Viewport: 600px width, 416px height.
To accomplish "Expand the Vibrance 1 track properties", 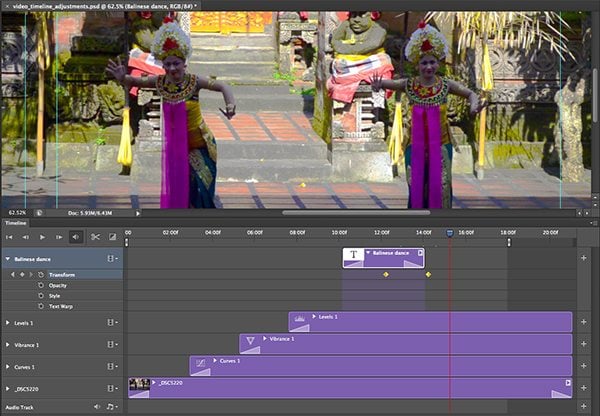I will pyautogui.click(x=7, y=344).
